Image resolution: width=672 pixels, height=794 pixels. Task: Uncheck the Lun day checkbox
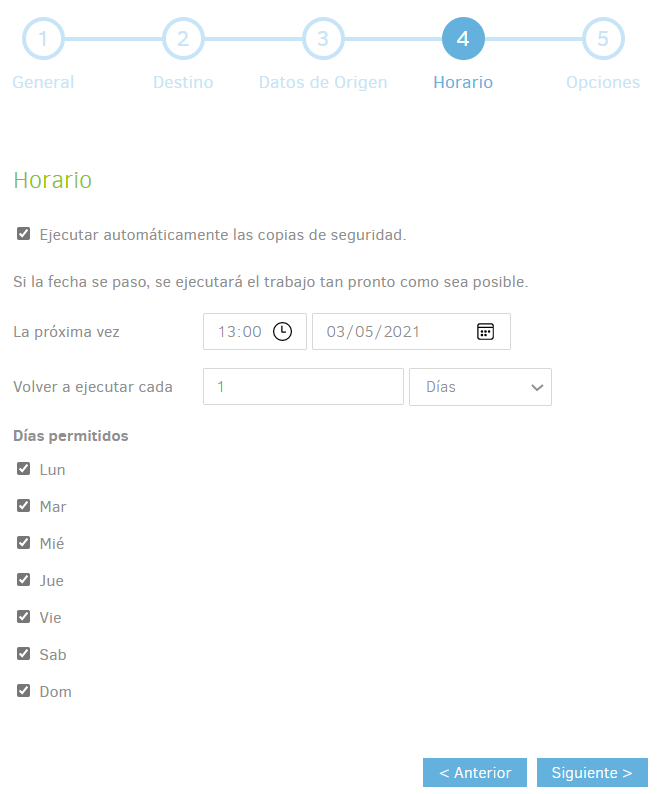coord(24,468)
